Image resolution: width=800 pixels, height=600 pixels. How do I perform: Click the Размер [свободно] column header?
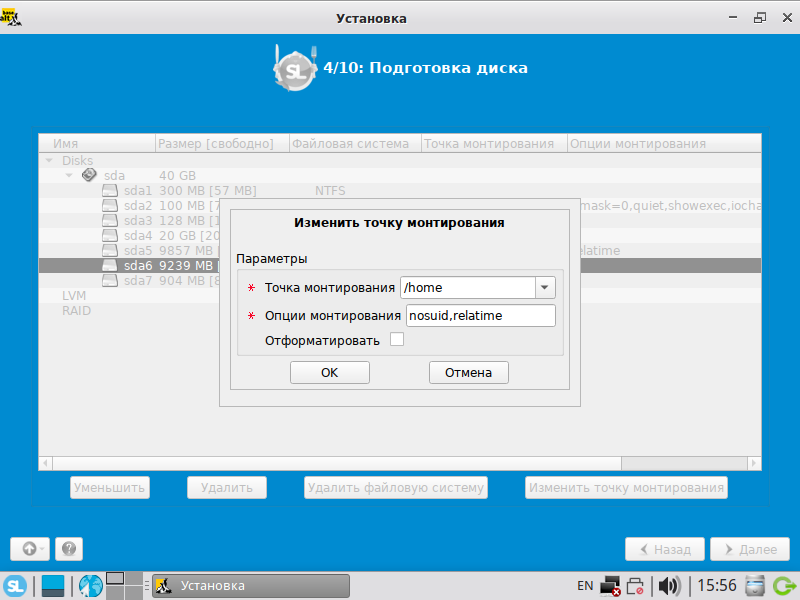pos(222,144)
